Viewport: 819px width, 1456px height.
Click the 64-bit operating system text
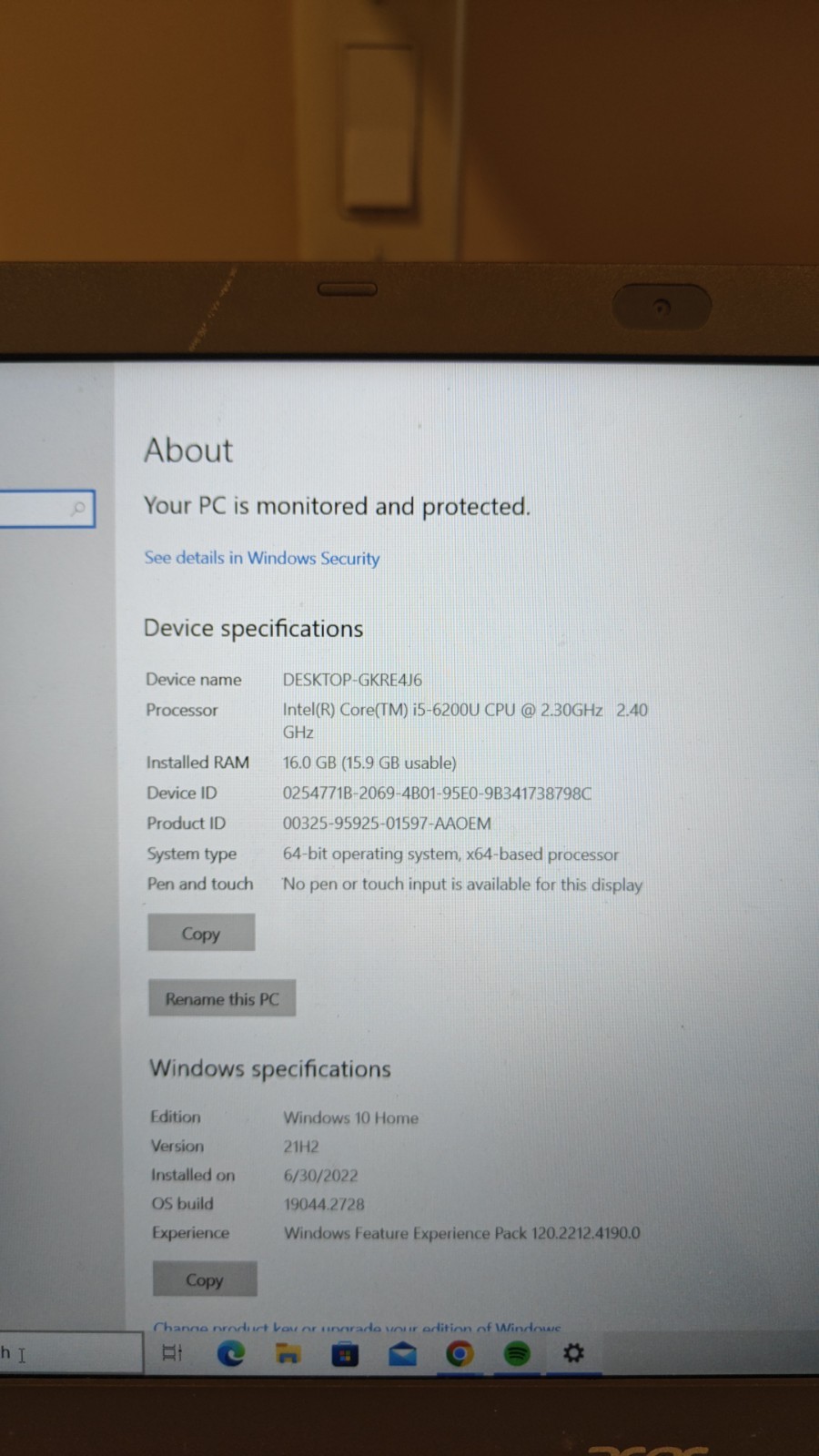tap(450, 854)
